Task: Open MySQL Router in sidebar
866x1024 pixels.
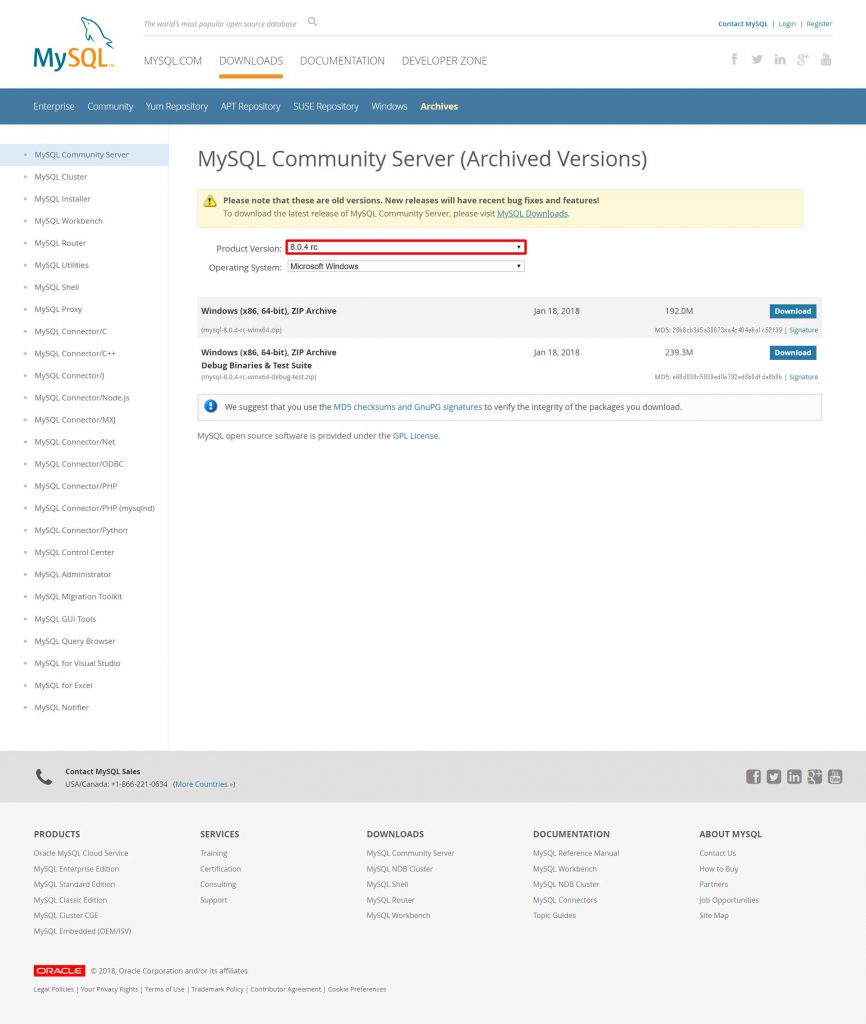Action: 60,243
